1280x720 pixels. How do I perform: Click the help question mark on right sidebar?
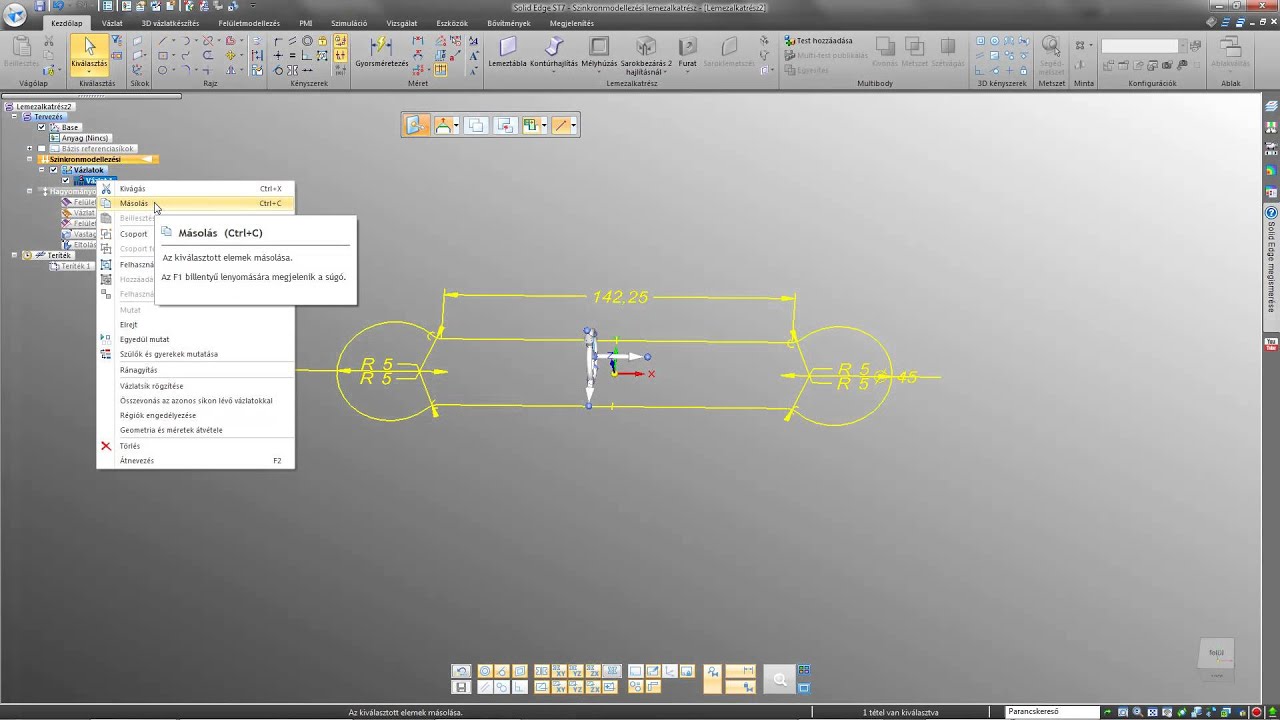(1271, 213)
